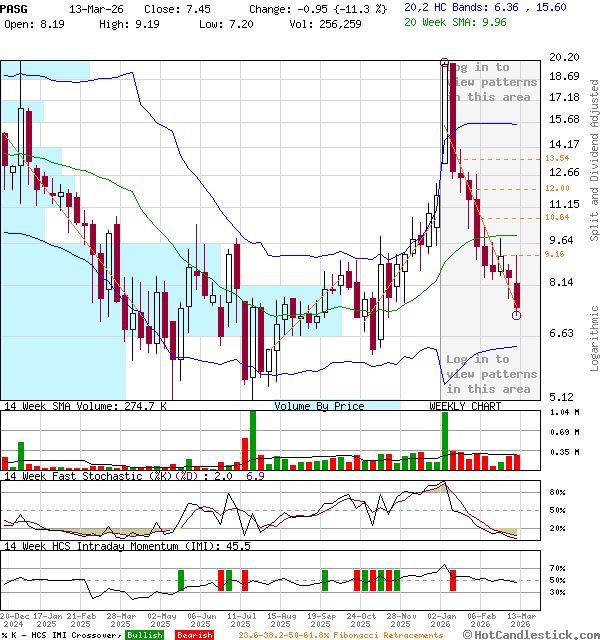Click the lone red IMI bar in January 2026
This screenshot has height=640, width=600.
(453, 579)
